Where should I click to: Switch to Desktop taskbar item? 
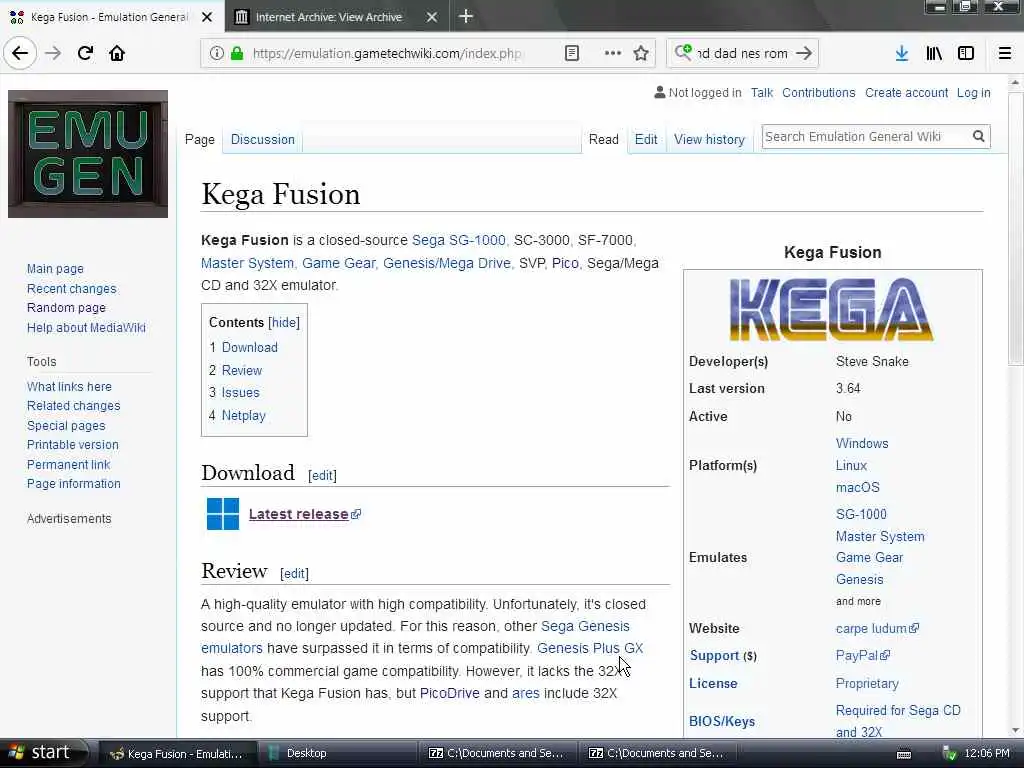click(x=338, y=754)
